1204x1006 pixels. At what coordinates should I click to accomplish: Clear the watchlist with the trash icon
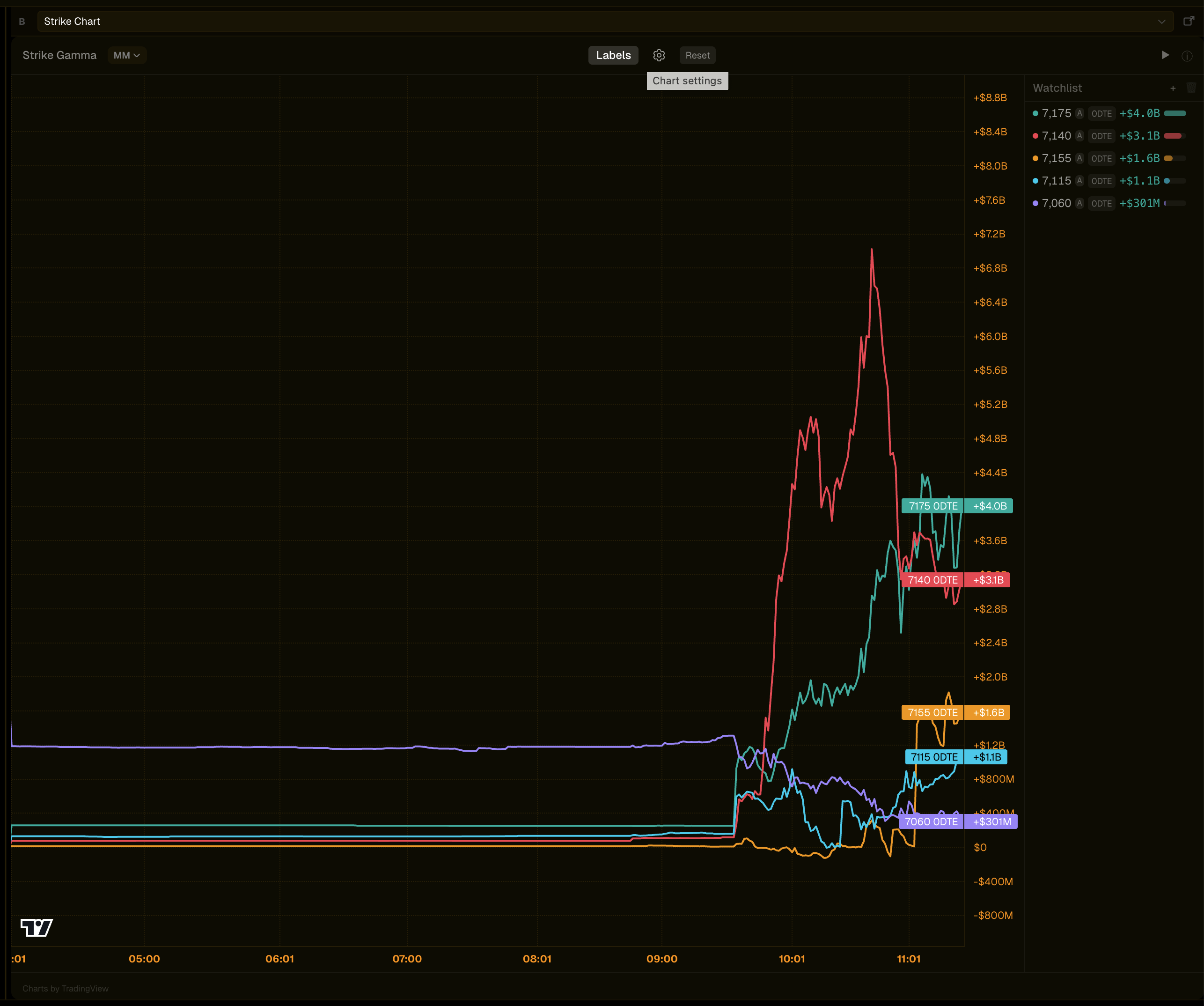click(1191, 88)
